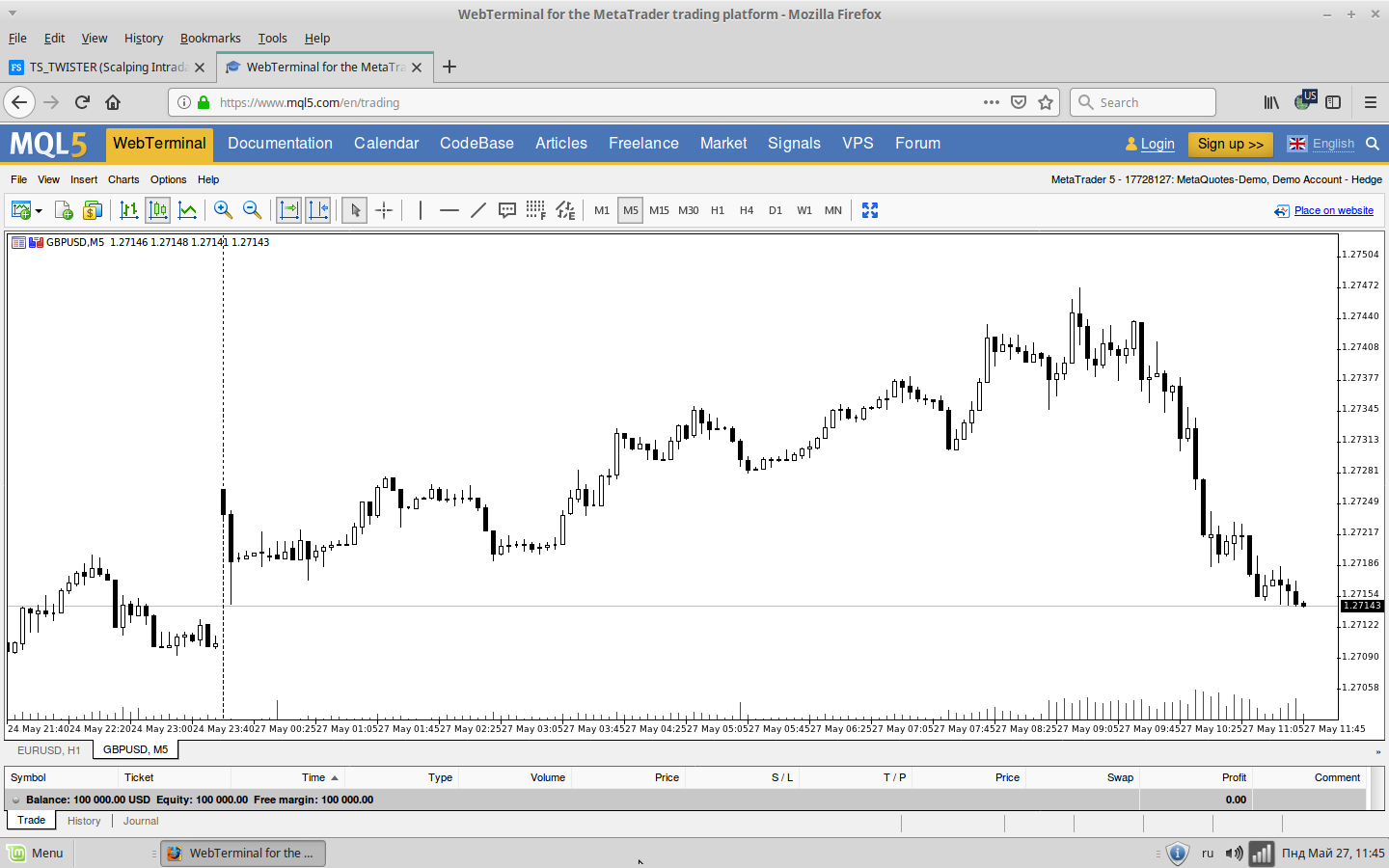Open the Journal tab in toolbox

[141, 821]
